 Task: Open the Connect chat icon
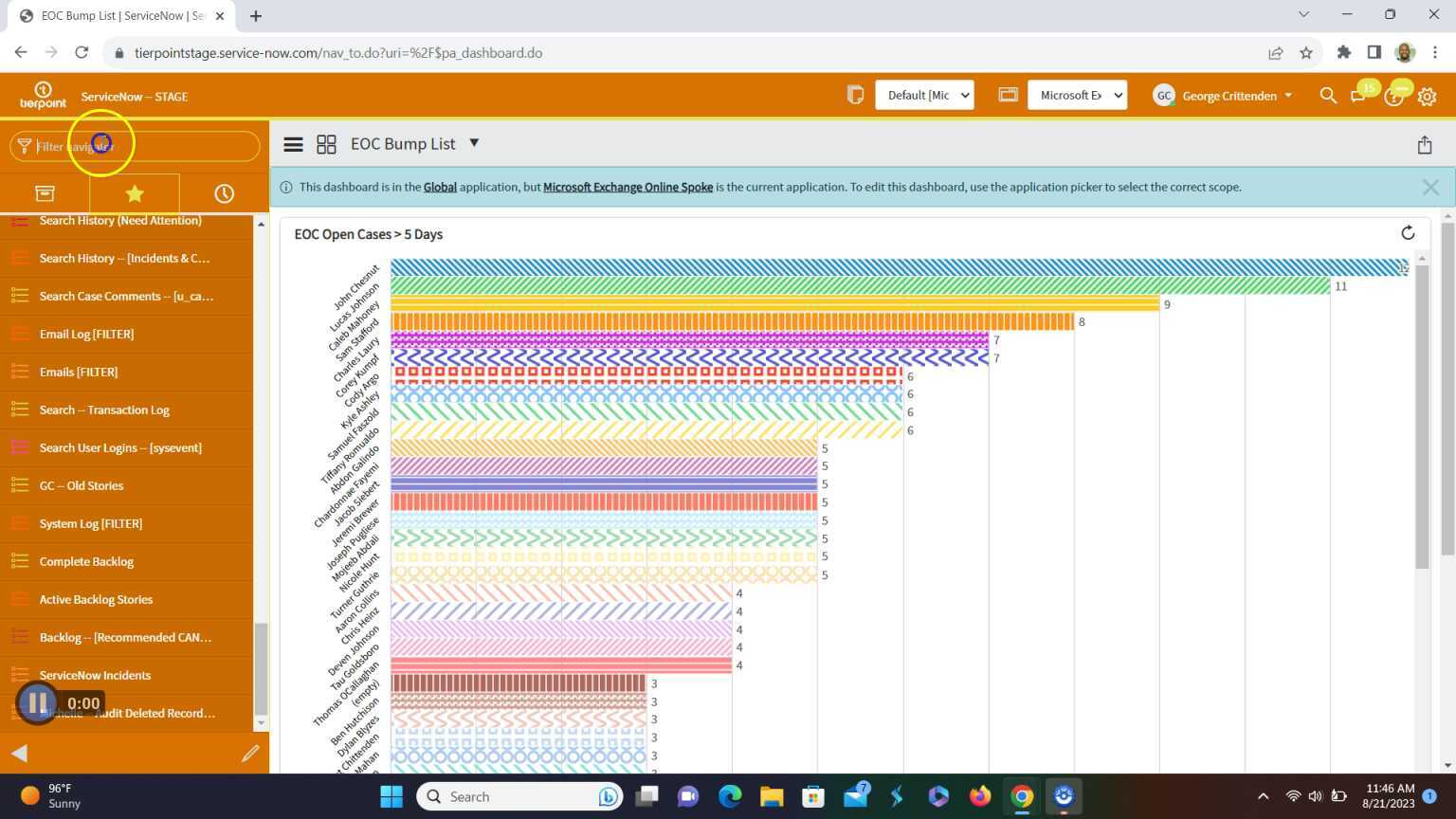click(x=1357, y=97)
